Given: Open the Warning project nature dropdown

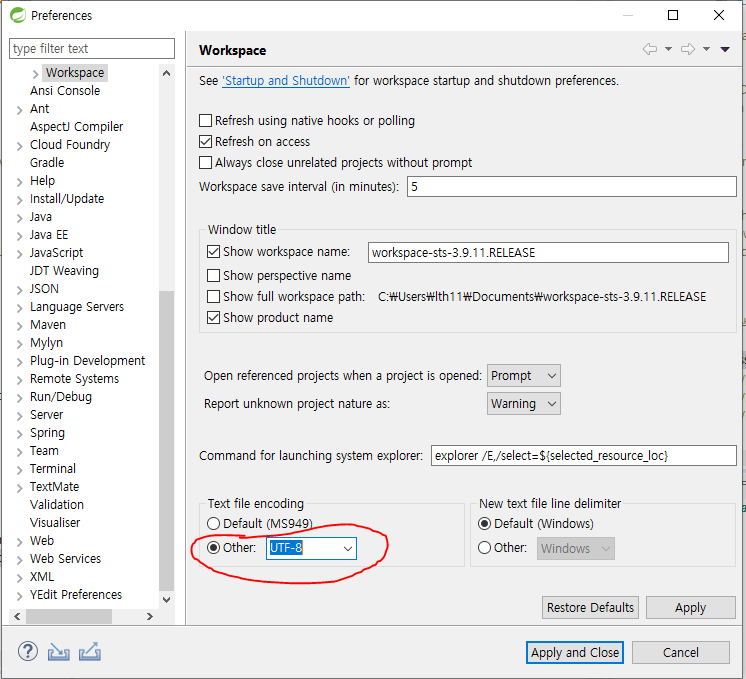Looking at the screenshot, I should 523,404.
